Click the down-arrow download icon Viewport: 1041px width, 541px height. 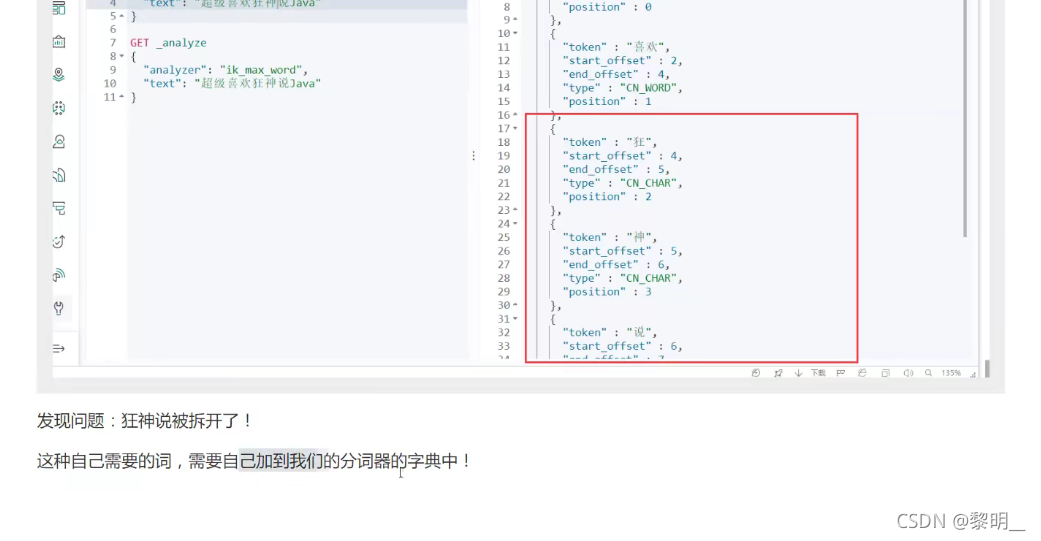798,373
